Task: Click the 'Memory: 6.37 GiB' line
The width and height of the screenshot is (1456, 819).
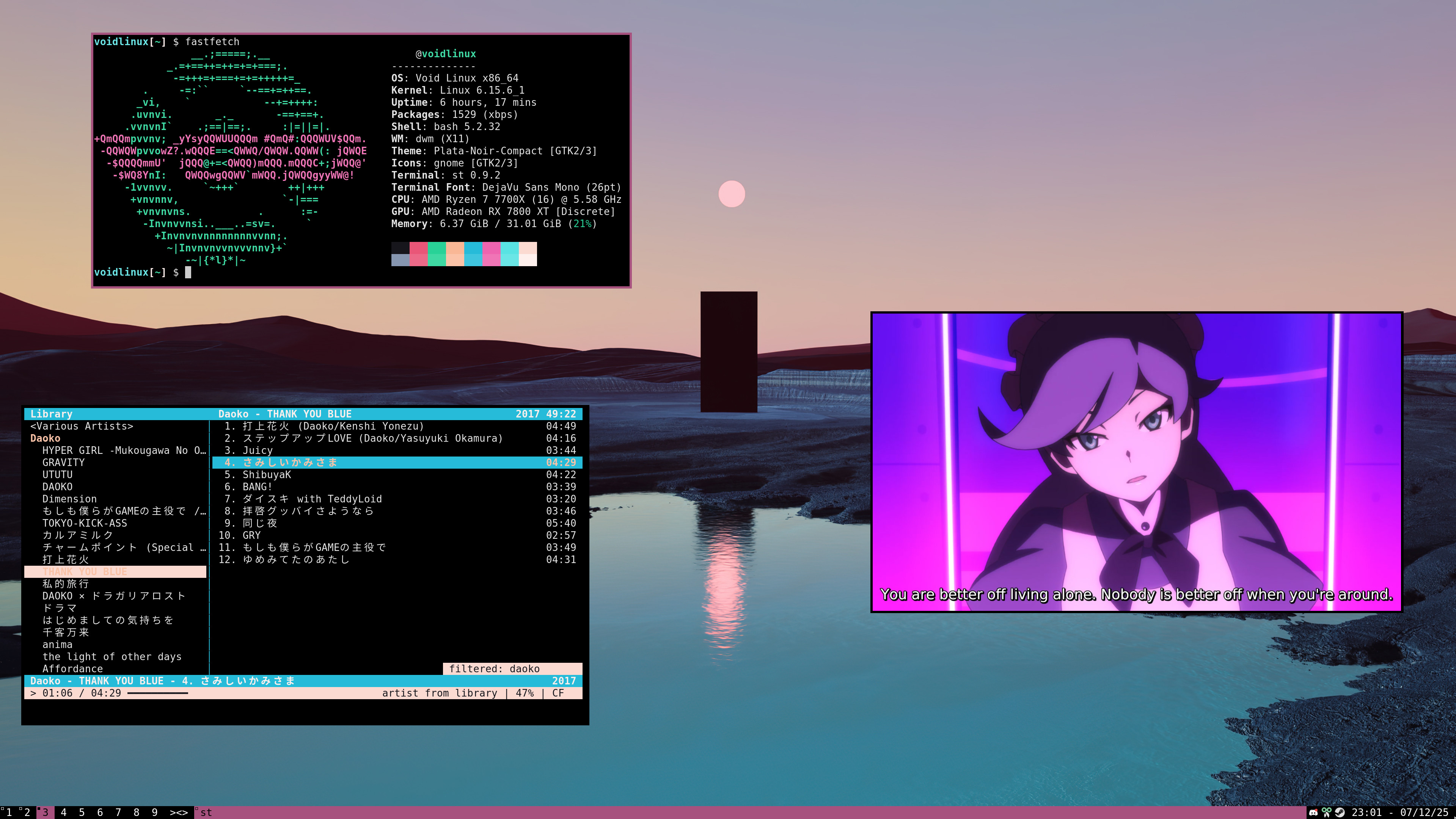Action: [x=494, y=224]
